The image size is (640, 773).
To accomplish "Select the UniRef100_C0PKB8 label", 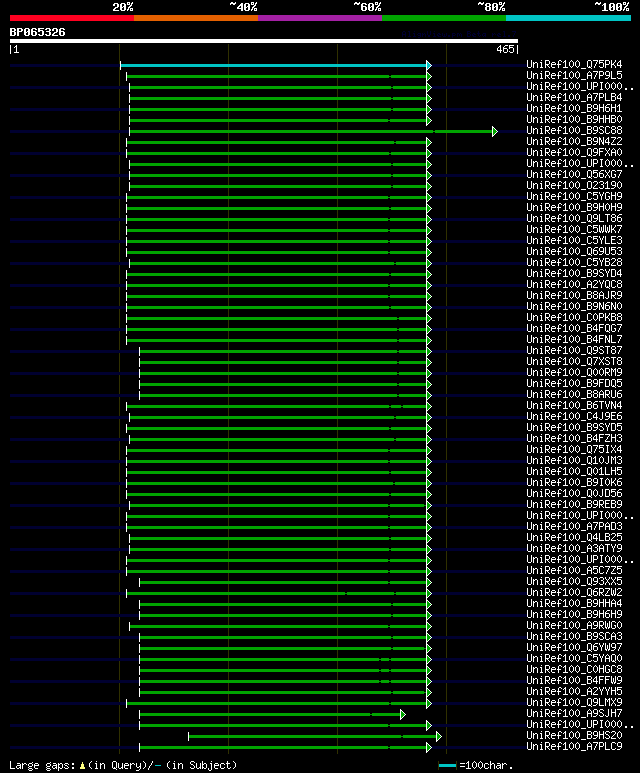I will 574,317.
